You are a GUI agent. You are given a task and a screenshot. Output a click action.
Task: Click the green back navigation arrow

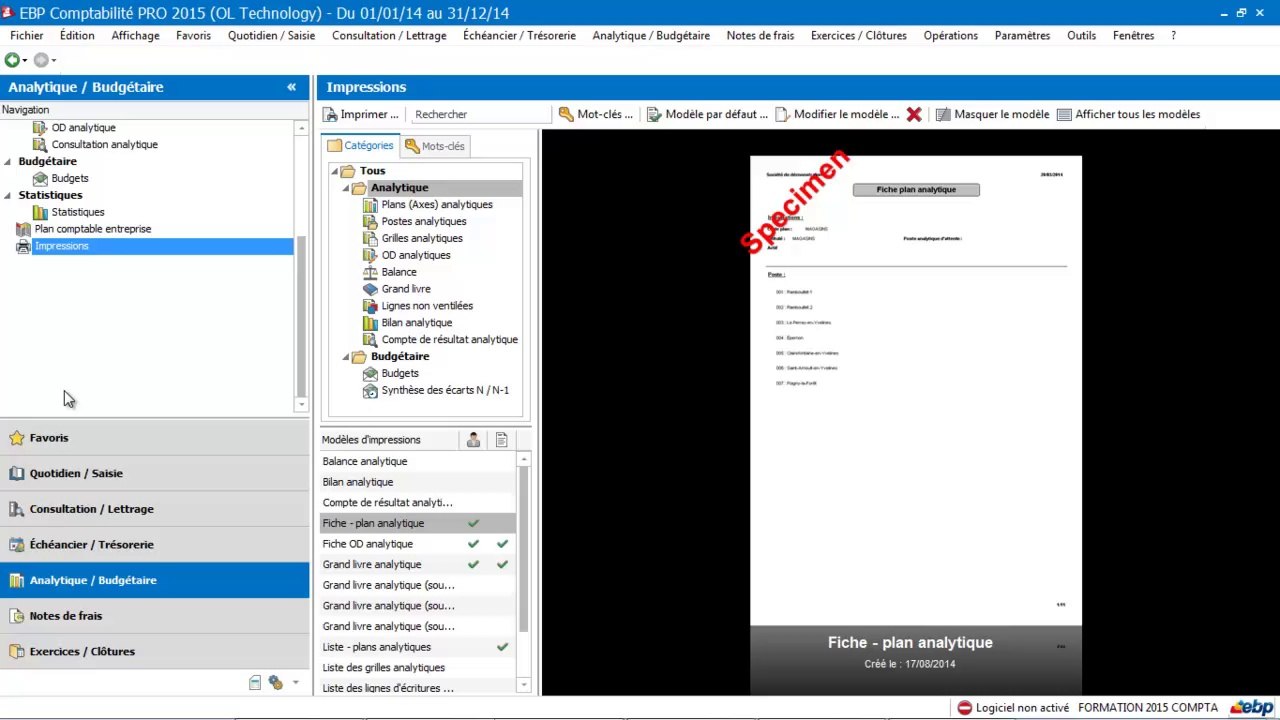point(12,60)
